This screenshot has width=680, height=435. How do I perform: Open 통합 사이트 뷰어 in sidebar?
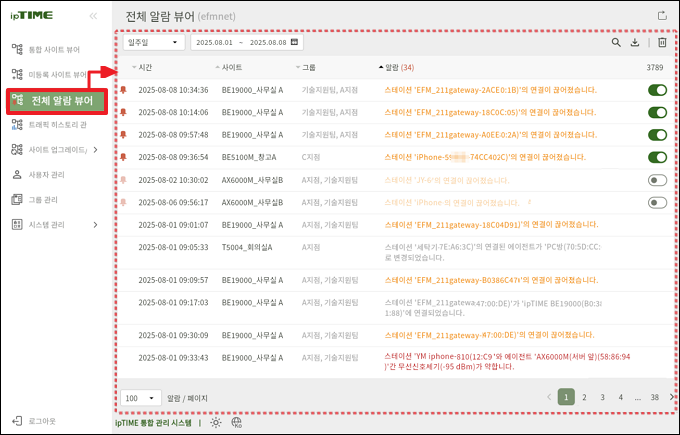[55, 49]
